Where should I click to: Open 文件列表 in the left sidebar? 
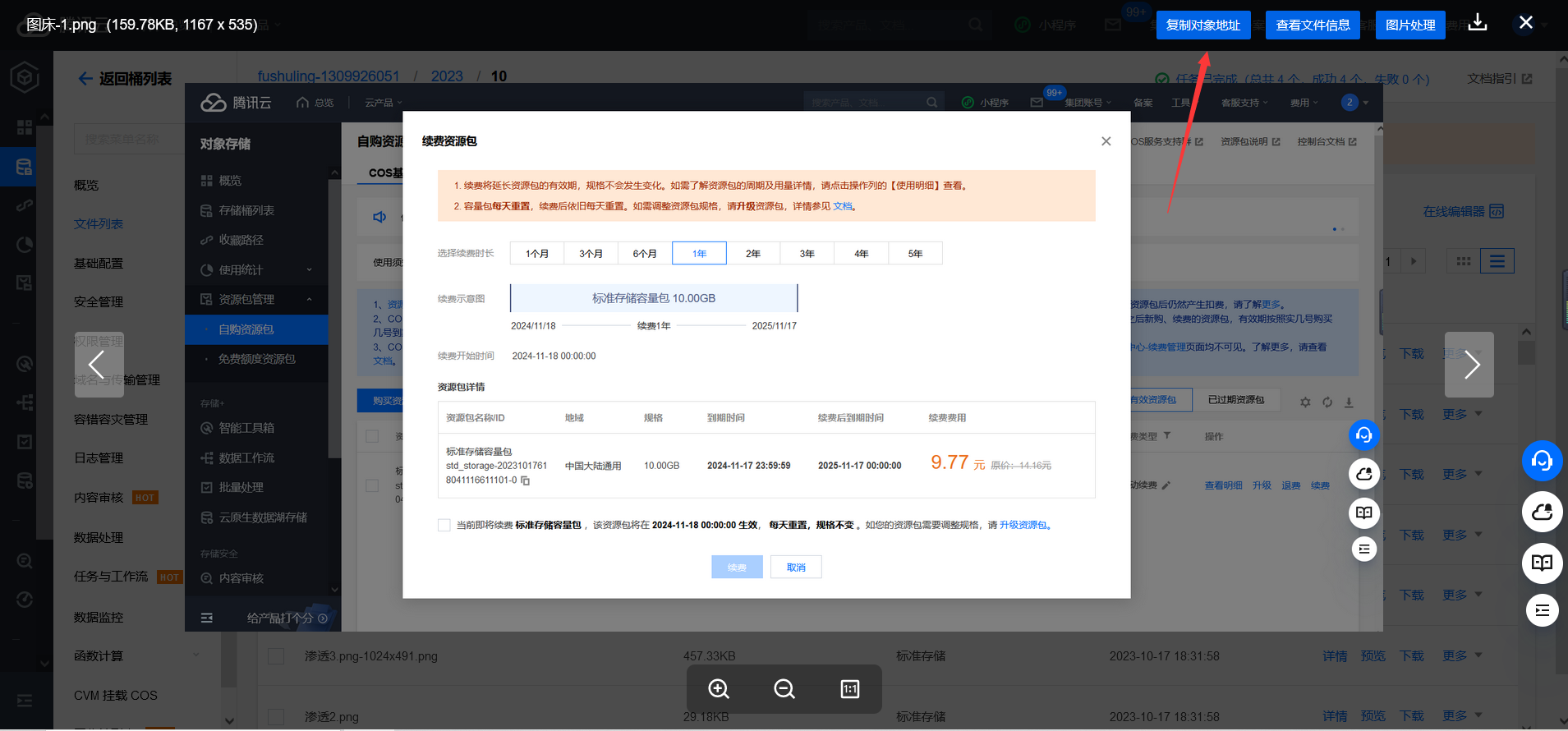pos(99,224)
